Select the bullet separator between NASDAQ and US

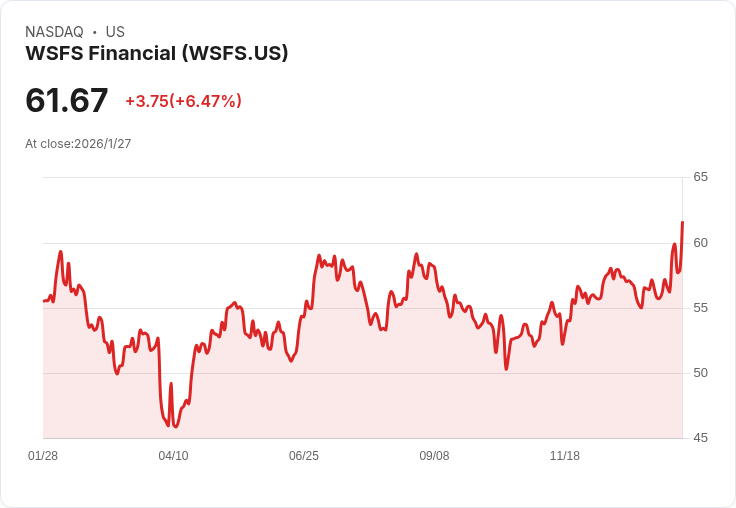(x=95, y=32)
